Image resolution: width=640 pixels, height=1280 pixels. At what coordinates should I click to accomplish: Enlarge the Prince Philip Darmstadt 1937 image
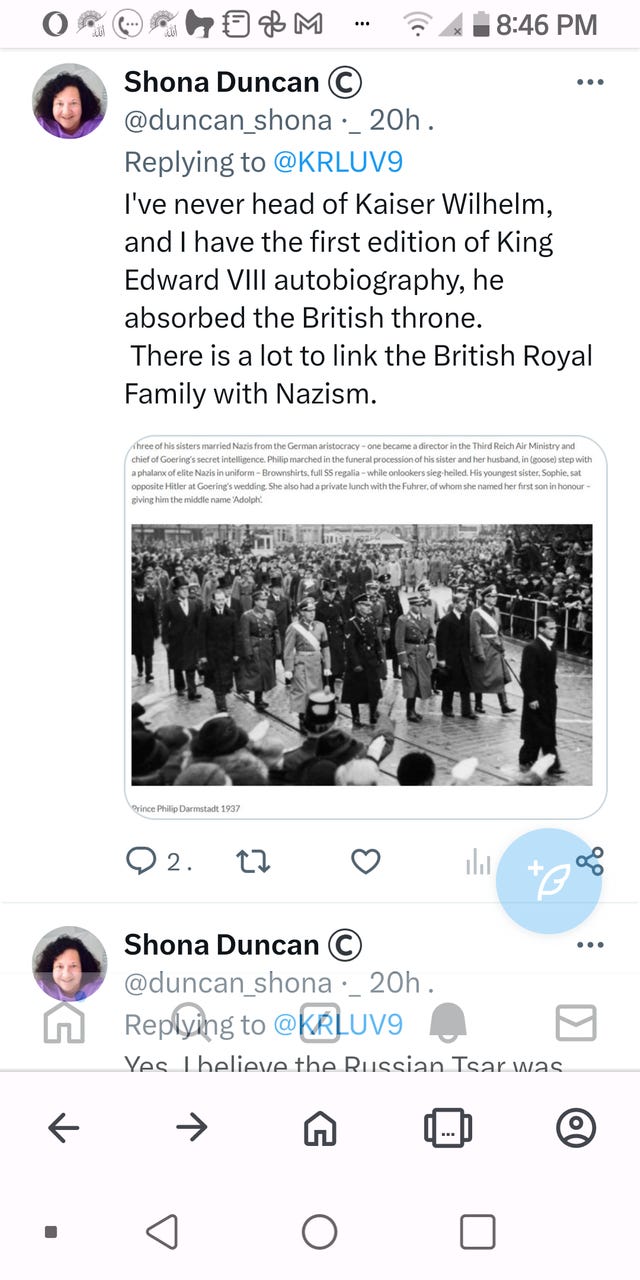point(362,655)
